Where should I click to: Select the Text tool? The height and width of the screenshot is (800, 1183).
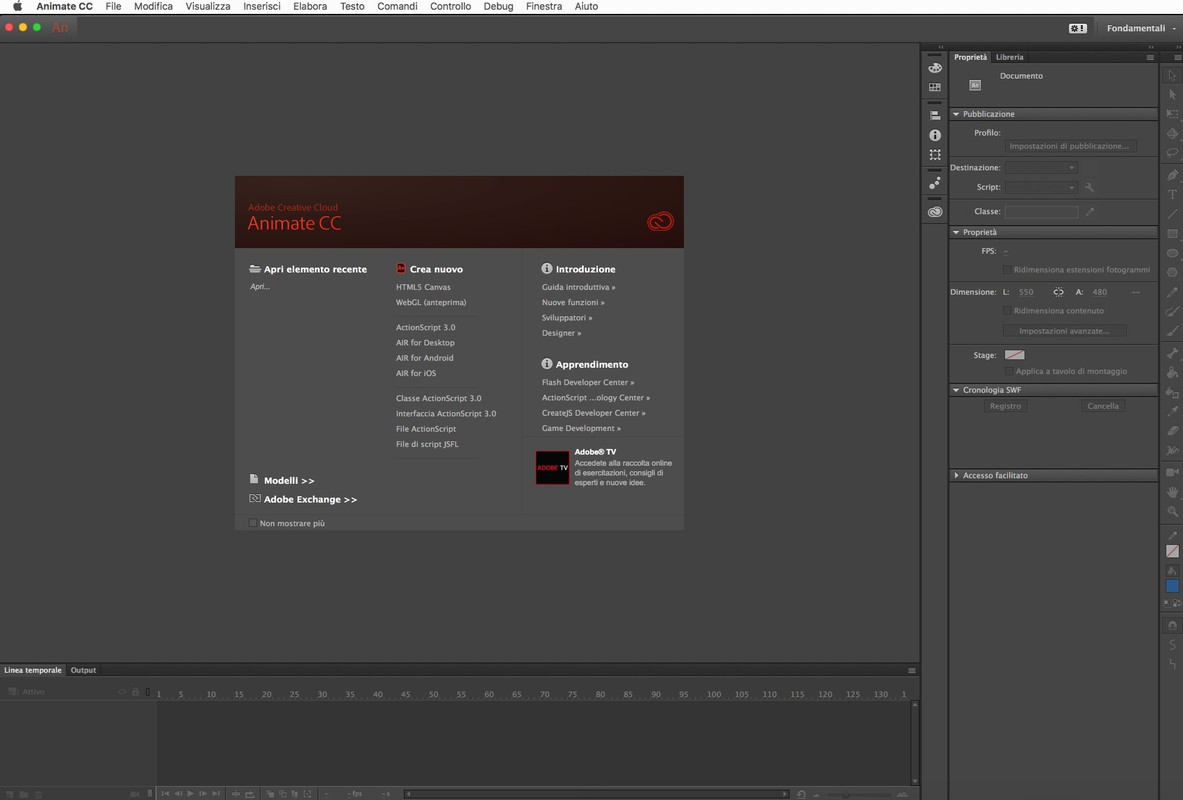click(1172, 195)
